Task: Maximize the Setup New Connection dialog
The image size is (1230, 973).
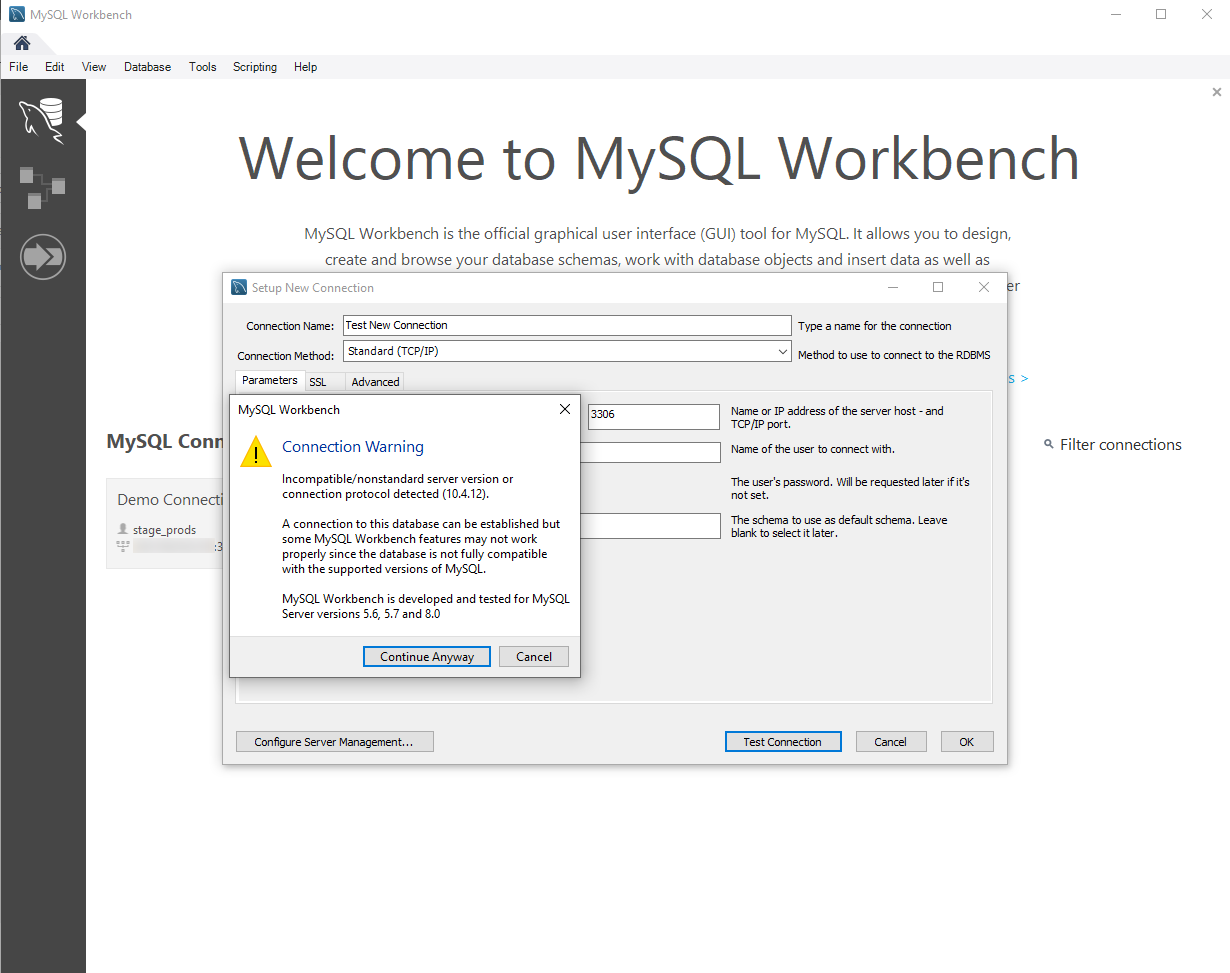Action: [x=938, y=287]
